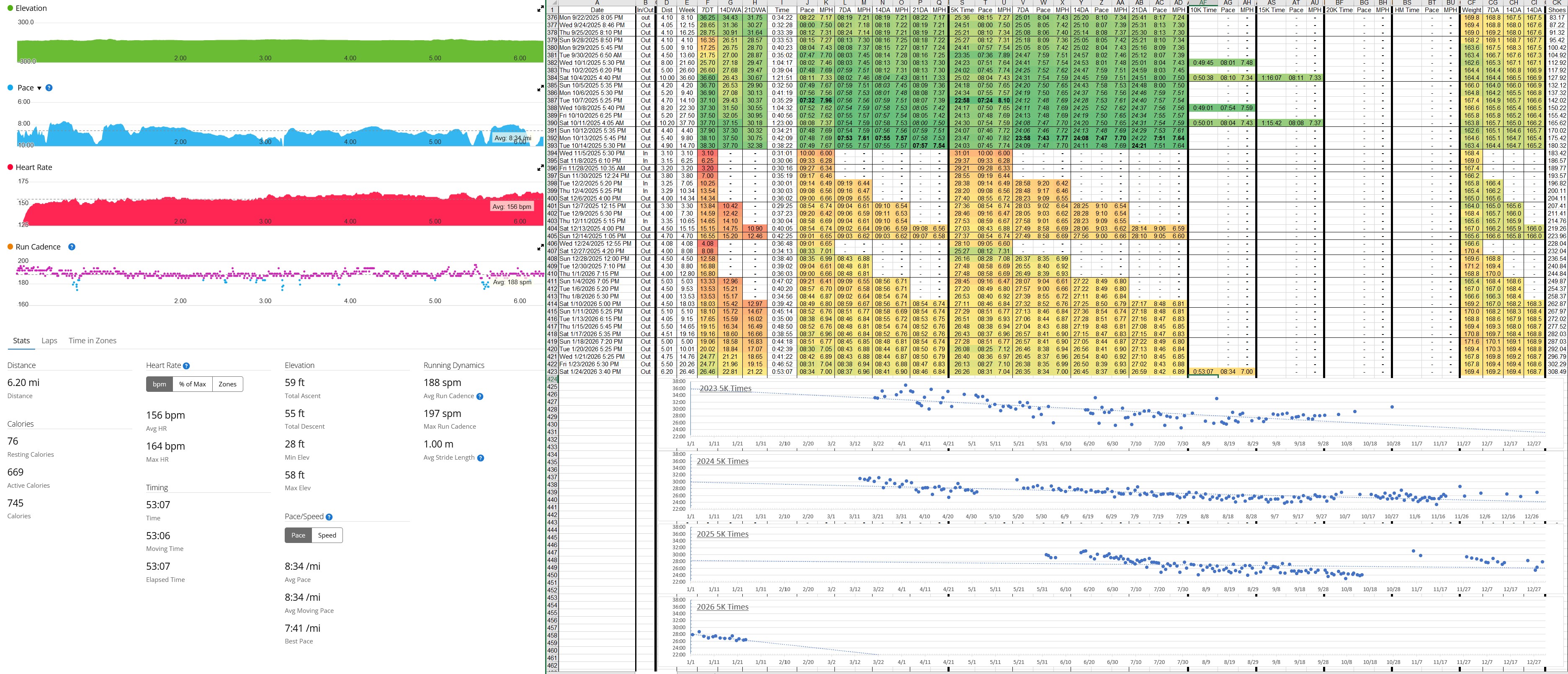Select 10K Time cell showing 0:53:07
This screenshot has width=1568, height=674.
click(1203, 371)
